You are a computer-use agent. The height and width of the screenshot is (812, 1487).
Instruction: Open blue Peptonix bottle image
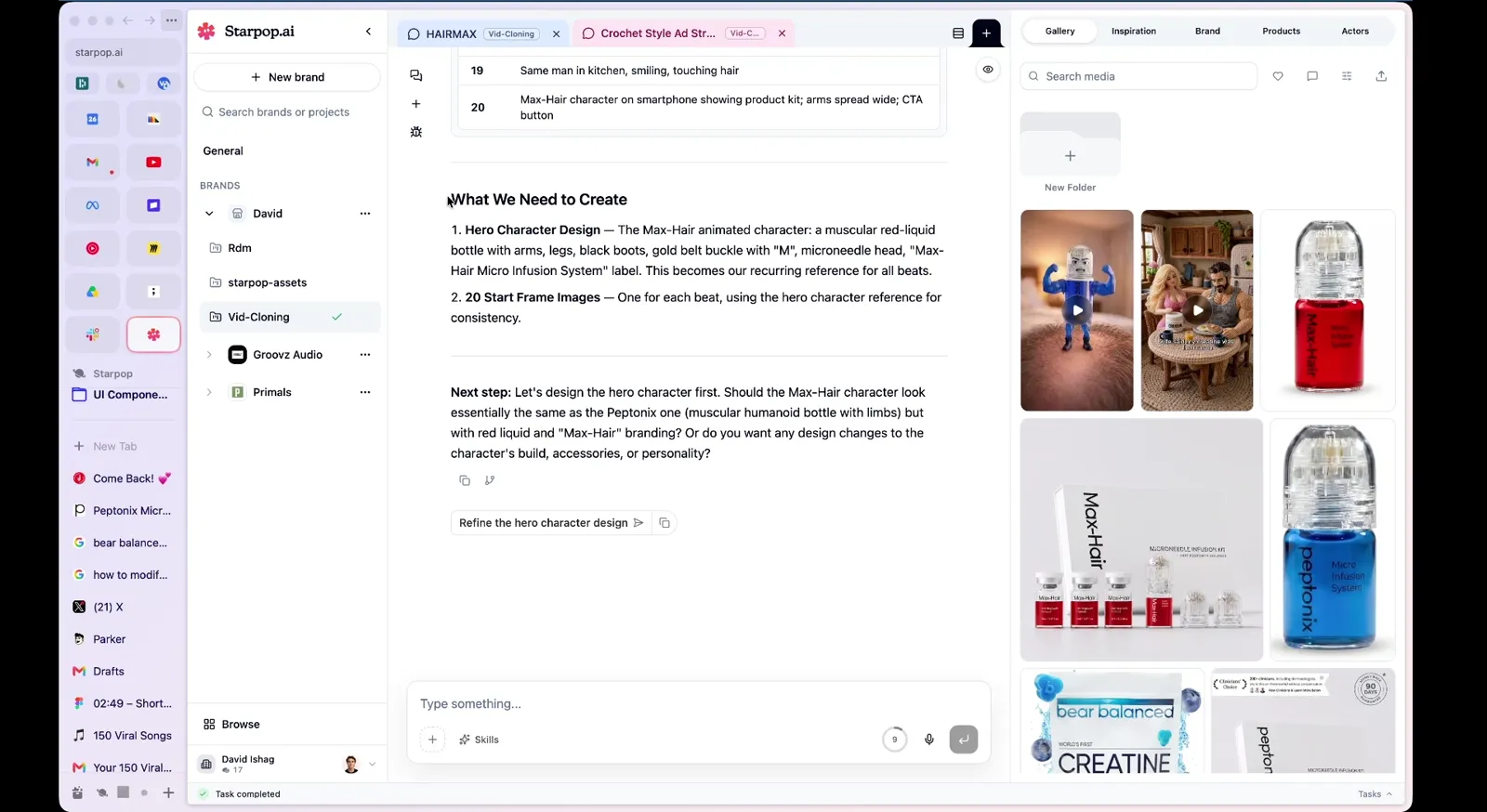pyautogui.click(x=1333, y=540)
